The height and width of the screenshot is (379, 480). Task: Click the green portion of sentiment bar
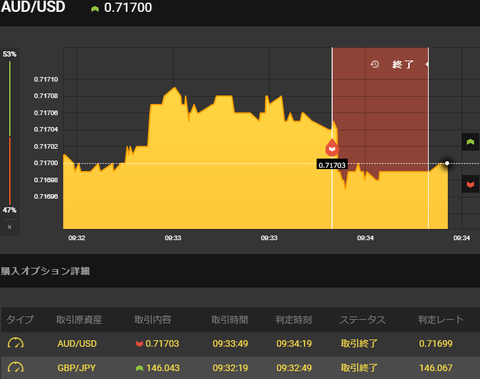pyautogui.click(x=10, y=99)
